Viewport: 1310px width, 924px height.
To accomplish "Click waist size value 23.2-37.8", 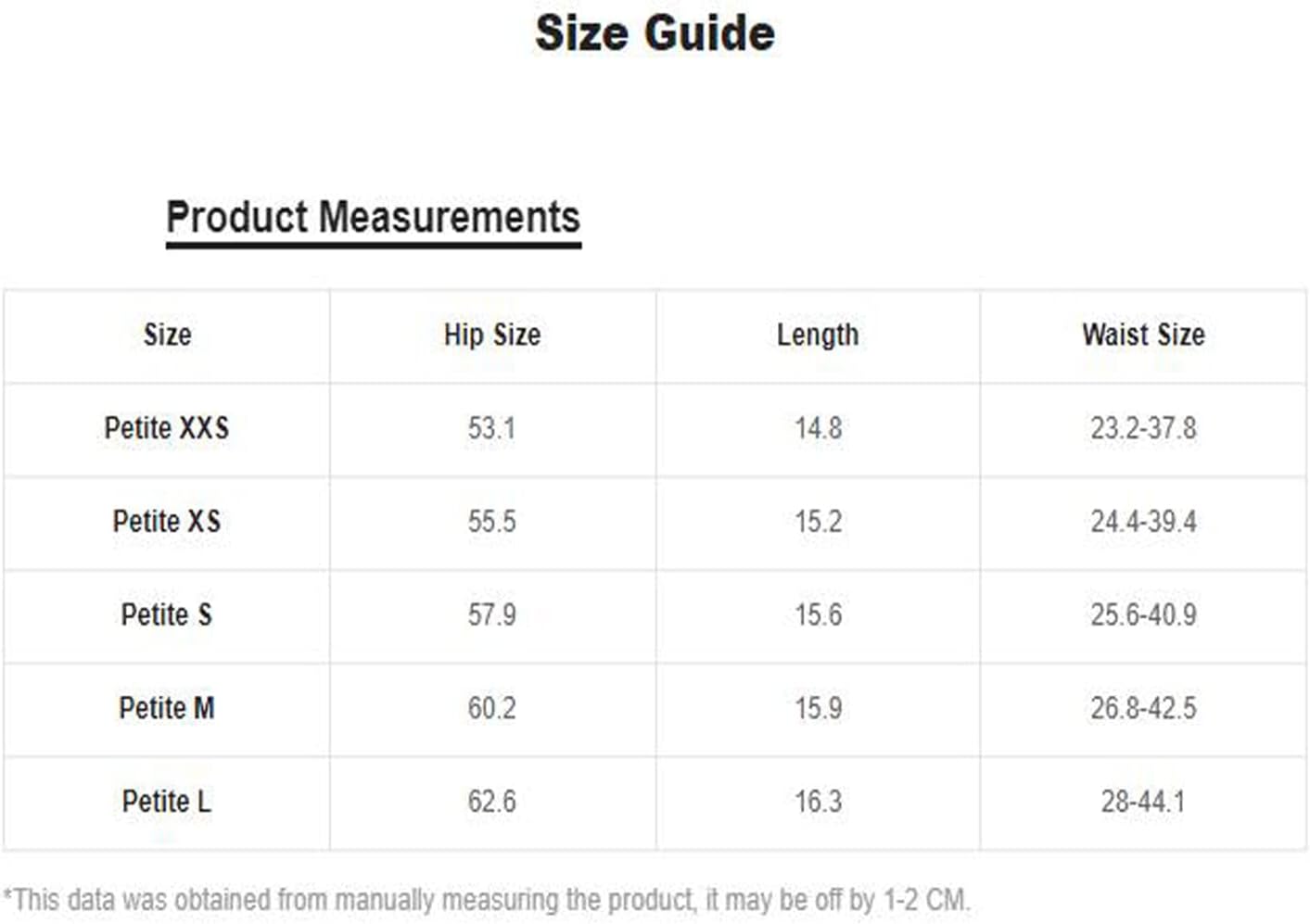I will [1143, 428].
